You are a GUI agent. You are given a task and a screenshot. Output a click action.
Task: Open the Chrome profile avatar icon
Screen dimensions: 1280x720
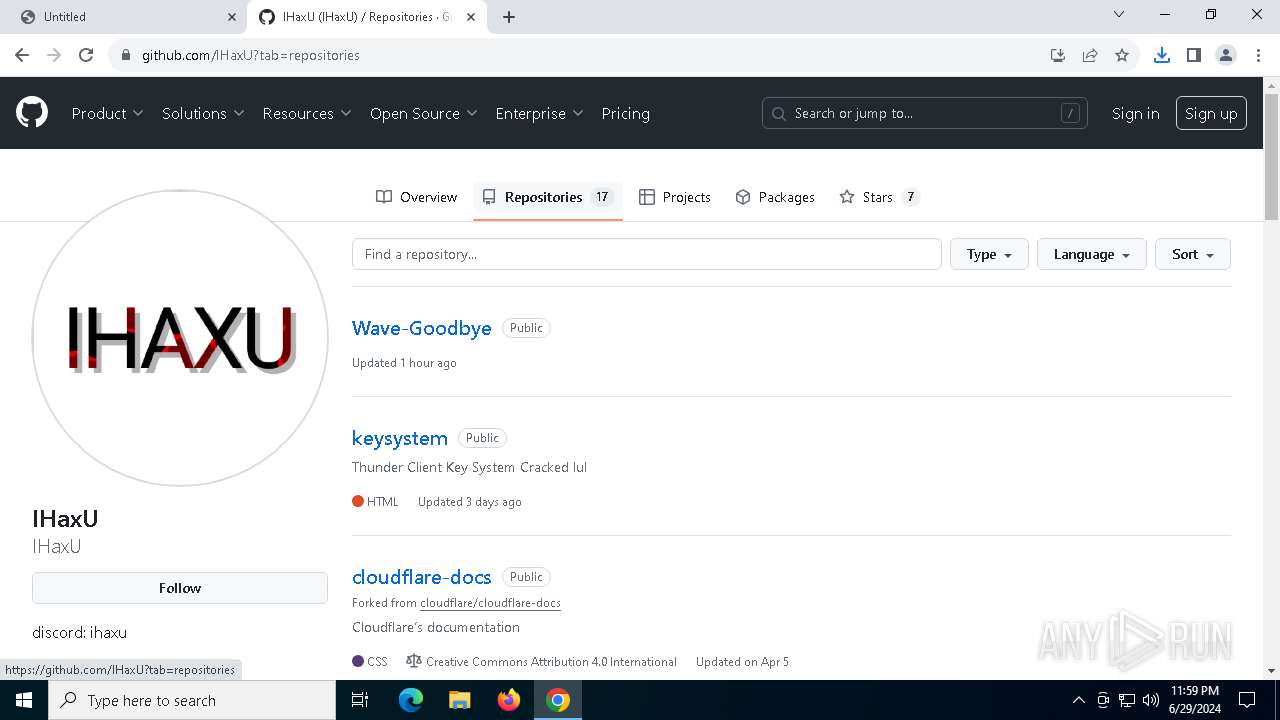click(1226, 55)
